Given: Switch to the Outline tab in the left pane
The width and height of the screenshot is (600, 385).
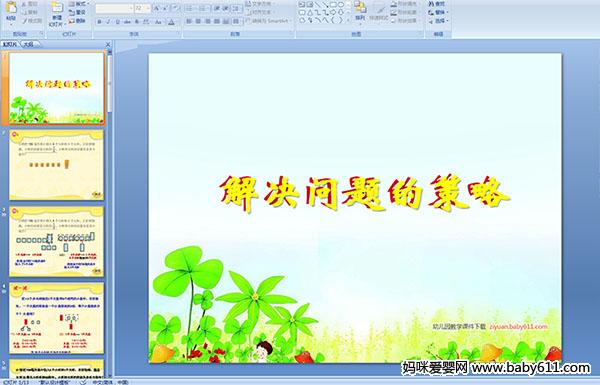Looking at the screenshot, I should (x=29, y=44).
